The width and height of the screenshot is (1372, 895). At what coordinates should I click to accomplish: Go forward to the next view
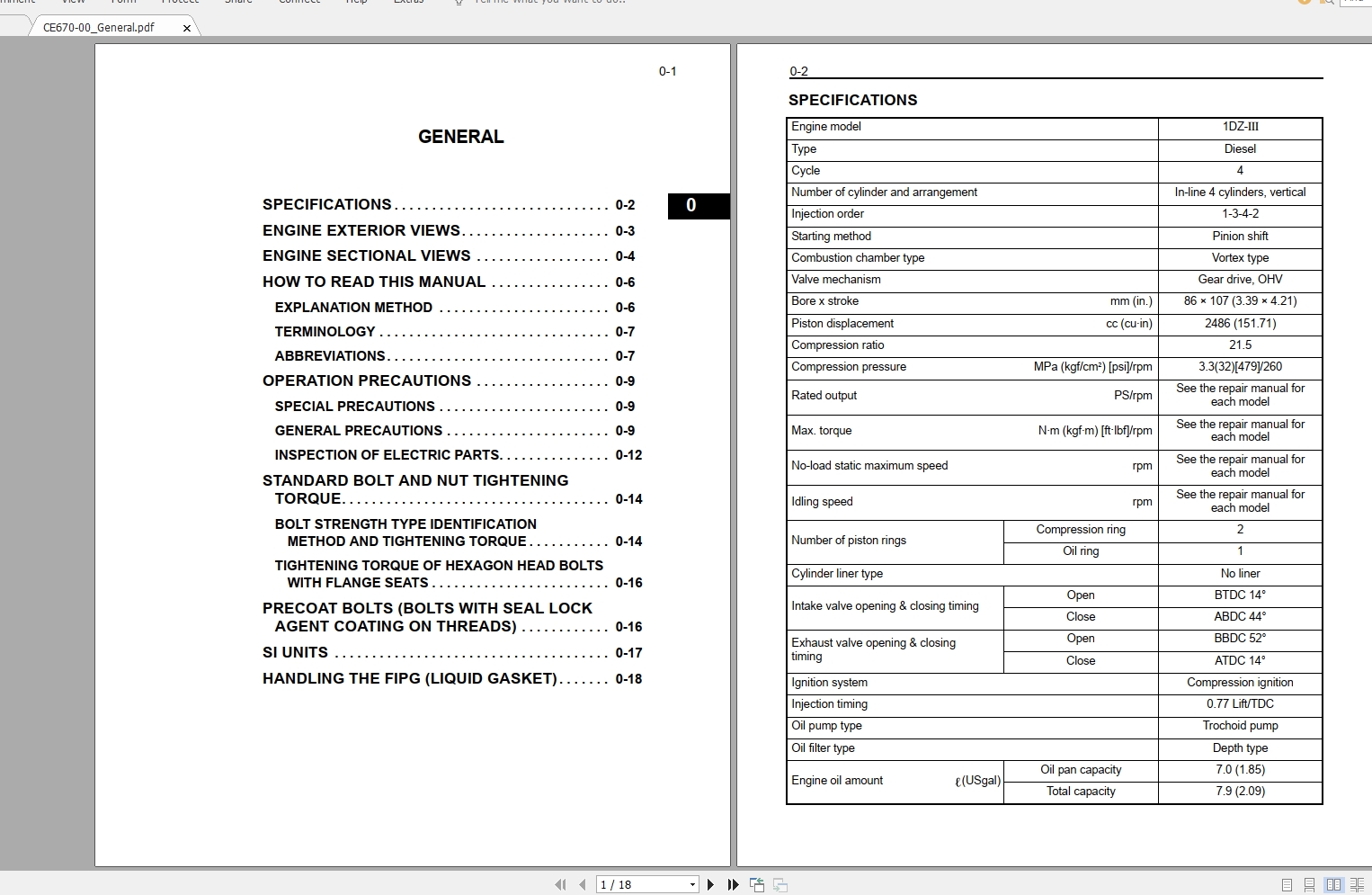(x=780, y=884)
